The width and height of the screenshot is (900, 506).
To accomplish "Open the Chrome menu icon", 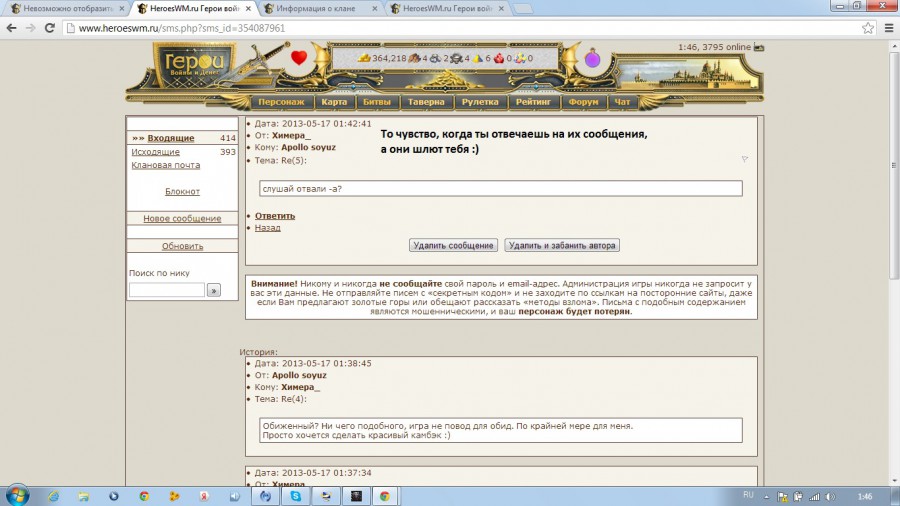I will pos(889,28).
